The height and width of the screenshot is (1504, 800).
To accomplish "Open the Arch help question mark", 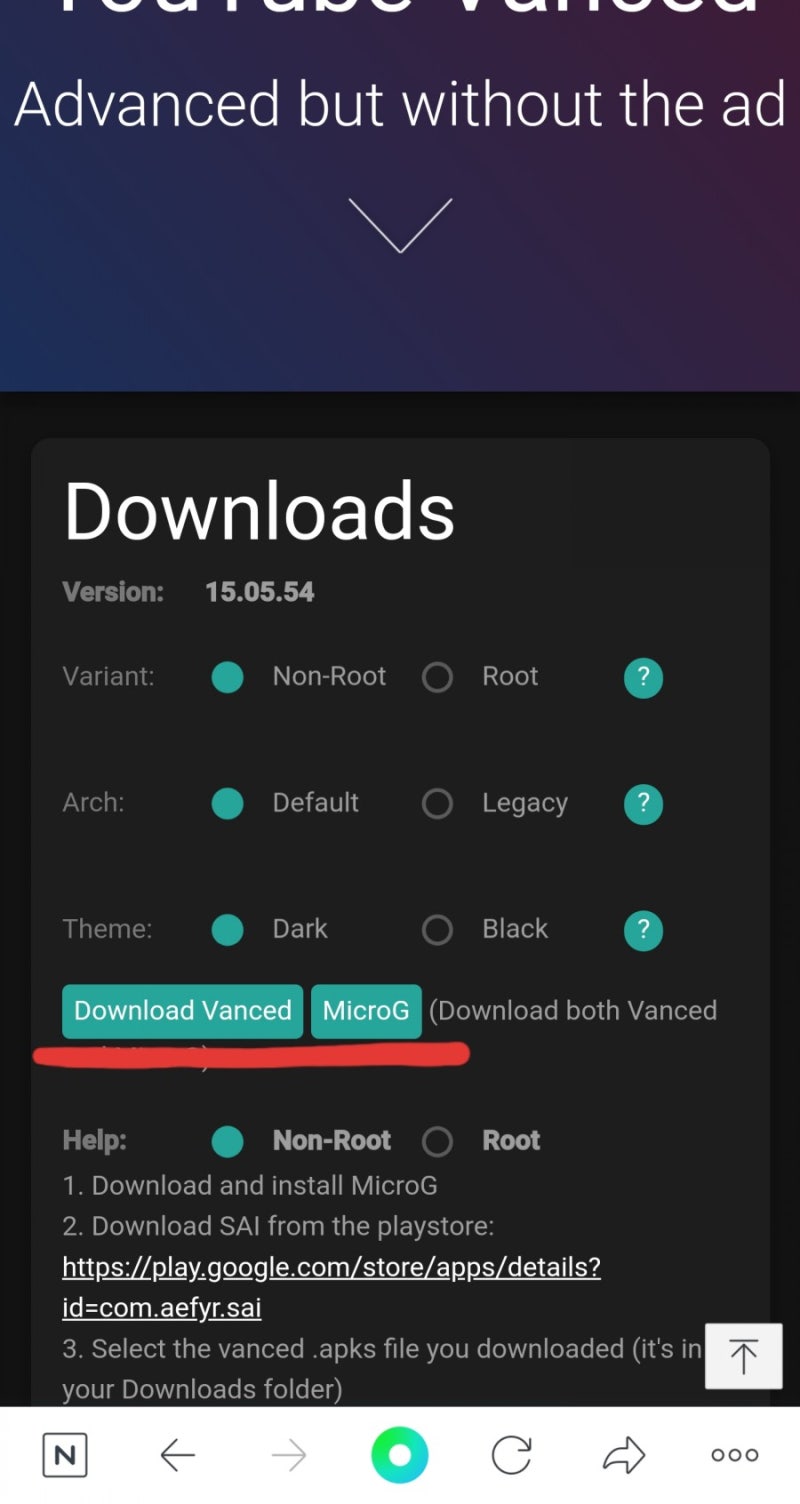I will (643, 804).
